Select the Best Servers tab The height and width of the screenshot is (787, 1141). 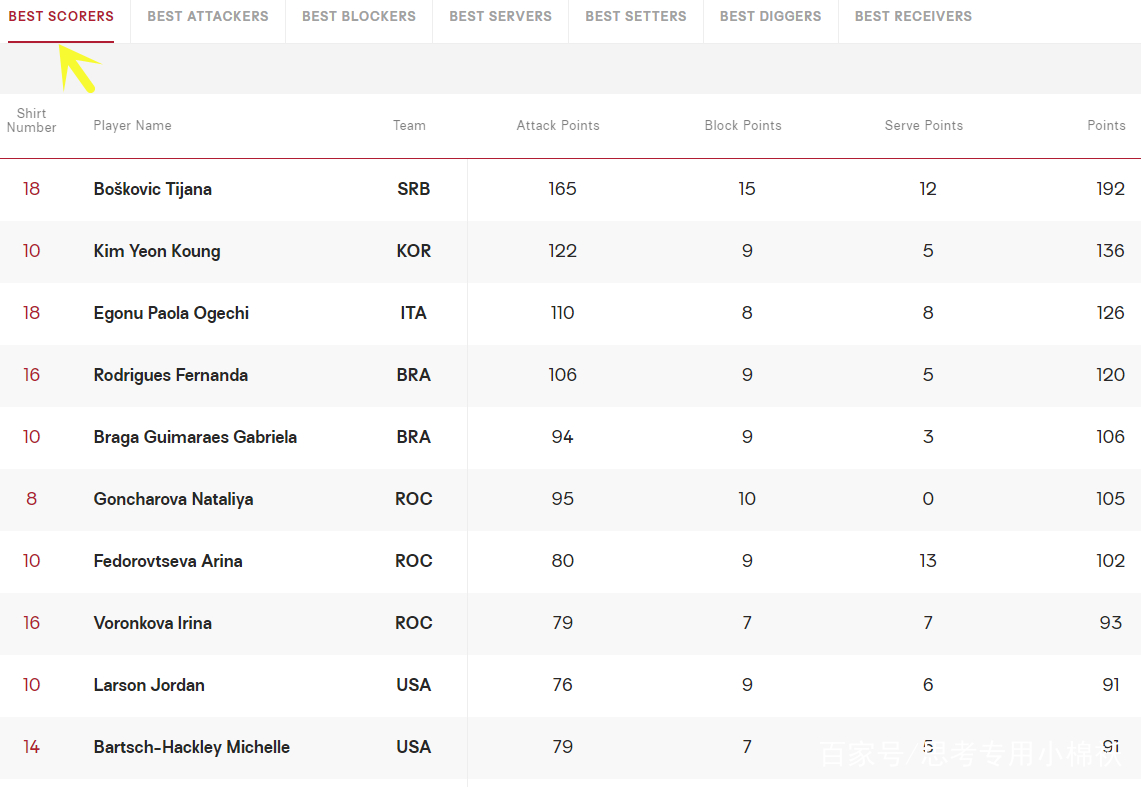click(500, 16)
